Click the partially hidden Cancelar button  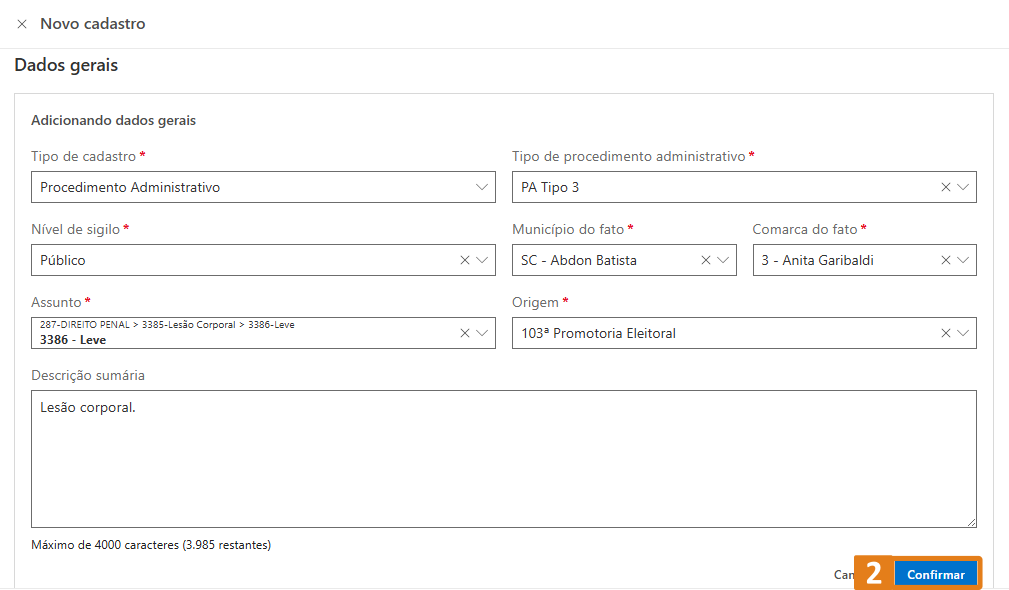pyautogui.click(x=843, y=575)
